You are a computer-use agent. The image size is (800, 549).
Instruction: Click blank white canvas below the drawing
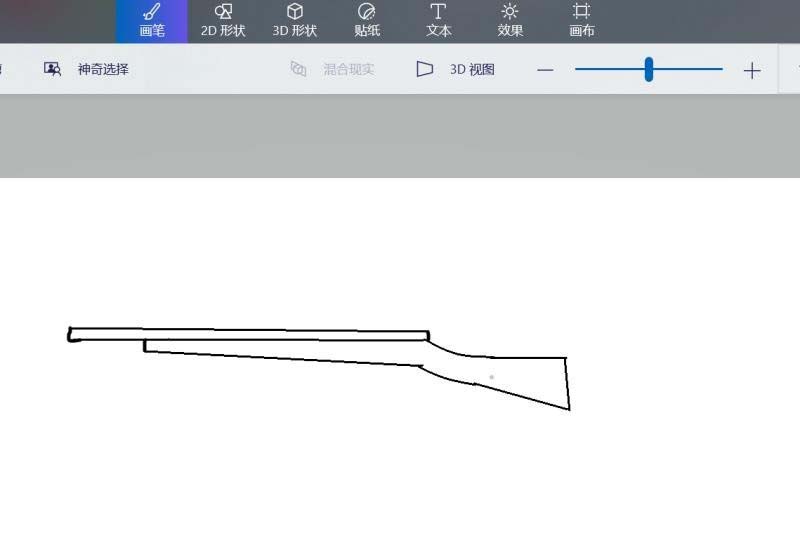pyautogui.click(x=400, y=480)
